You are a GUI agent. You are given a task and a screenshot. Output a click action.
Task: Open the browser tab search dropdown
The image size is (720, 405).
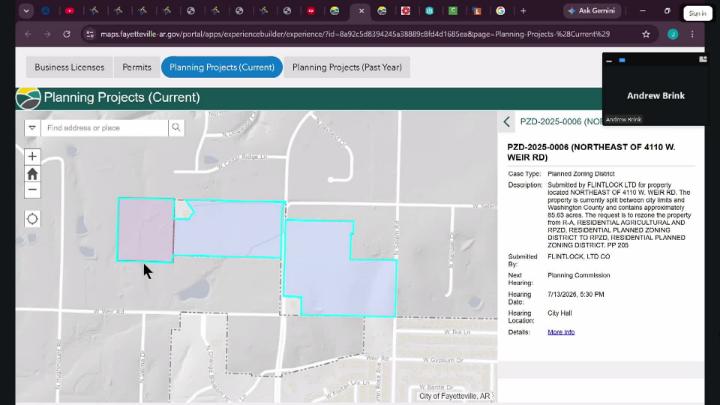(26, 11)
